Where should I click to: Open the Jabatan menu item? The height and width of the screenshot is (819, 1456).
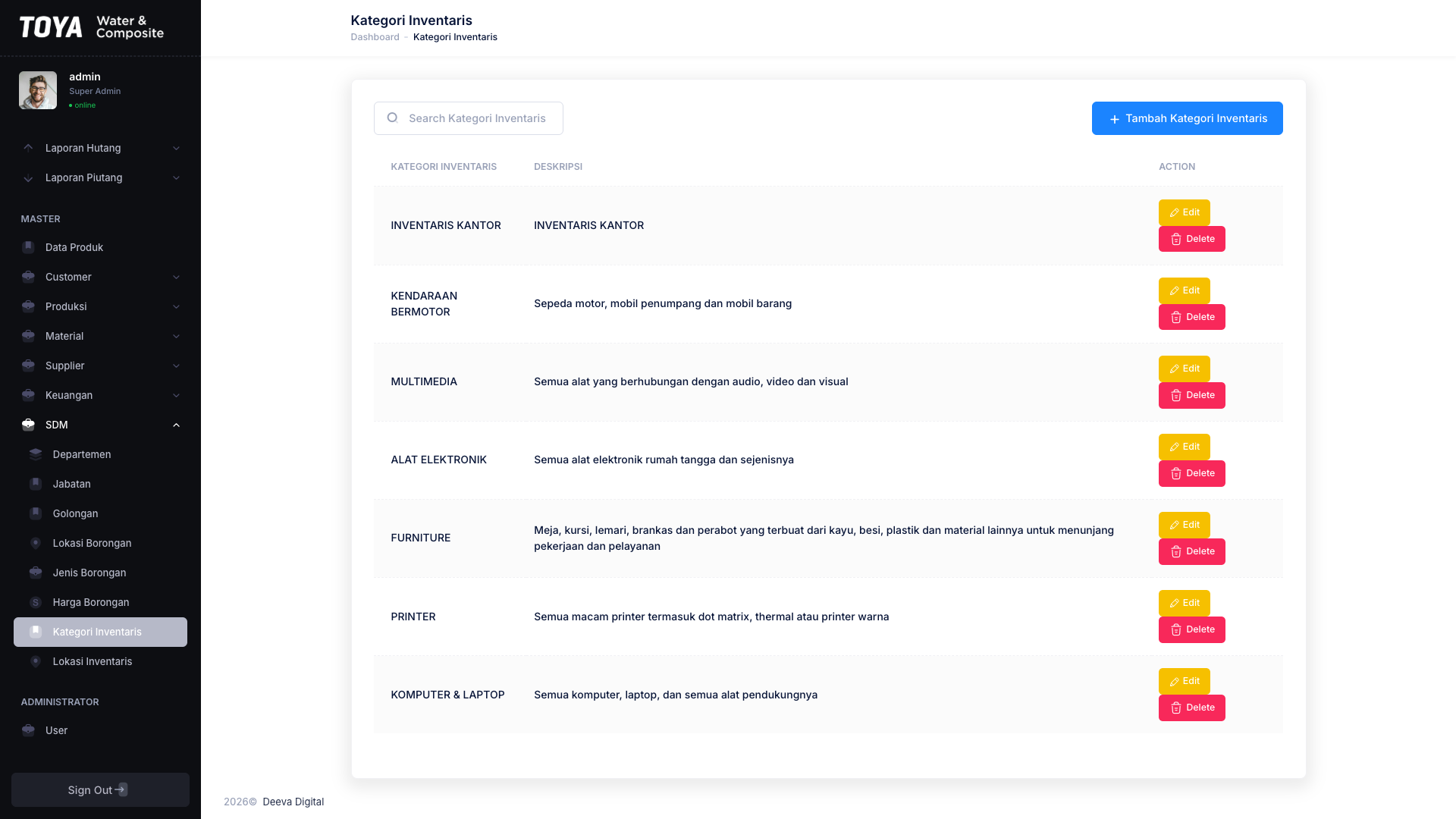click(x=100, y=484)
